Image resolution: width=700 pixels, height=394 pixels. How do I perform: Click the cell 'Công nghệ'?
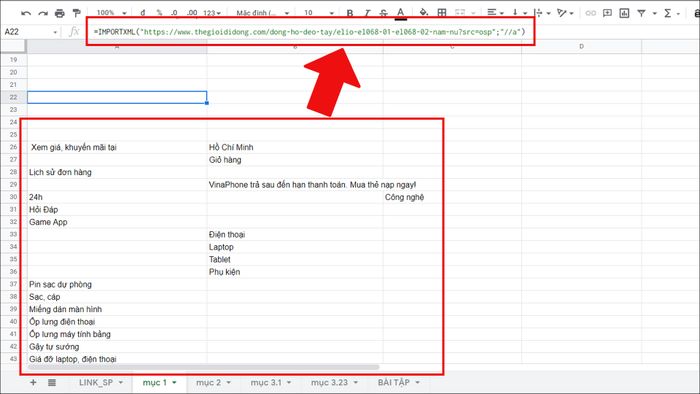click(452, 197)
